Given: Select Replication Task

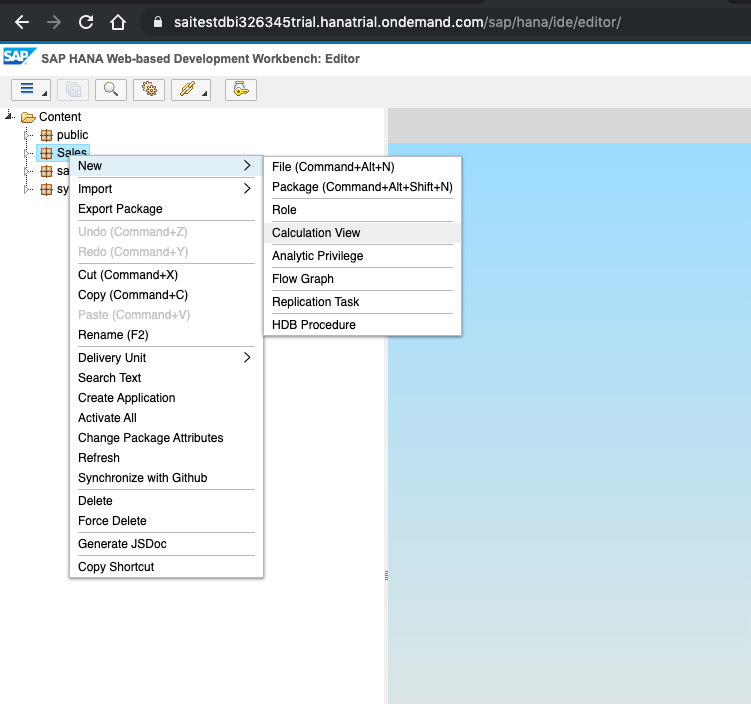Looking at the screenshot, I should [x=363, y=302].
